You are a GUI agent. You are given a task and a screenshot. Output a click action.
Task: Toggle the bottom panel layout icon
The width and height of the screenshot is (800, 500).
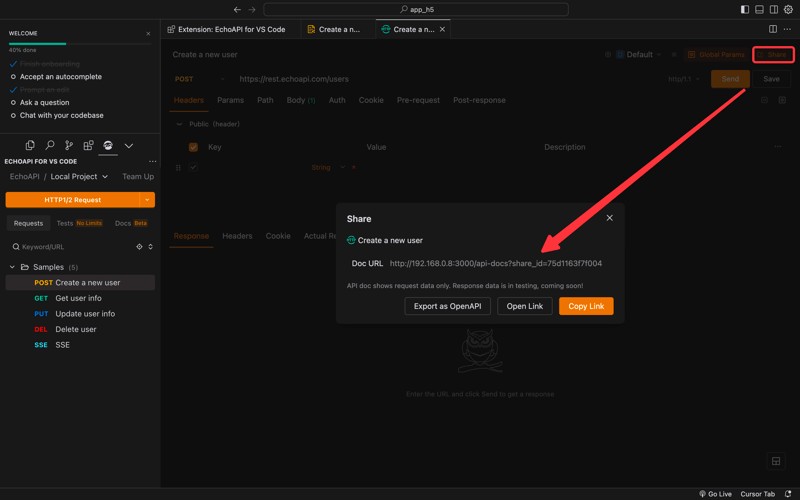[759, 9]
